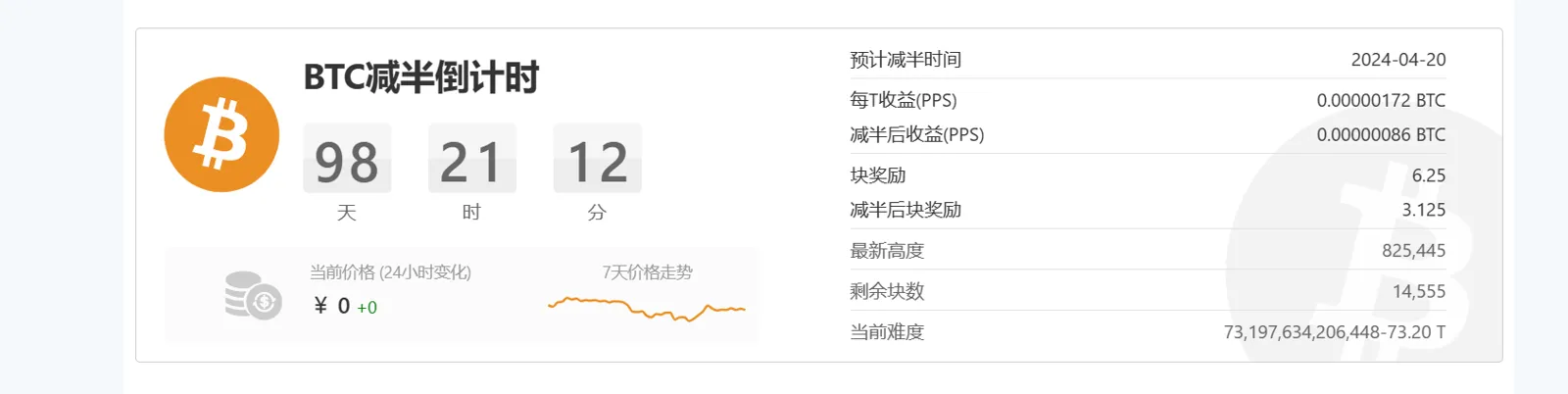Viewport: 1568px width, 394px height.
Task: Click the orange Bitcoin logo icon
Action: pyautogui.click(x=221, y=134)
